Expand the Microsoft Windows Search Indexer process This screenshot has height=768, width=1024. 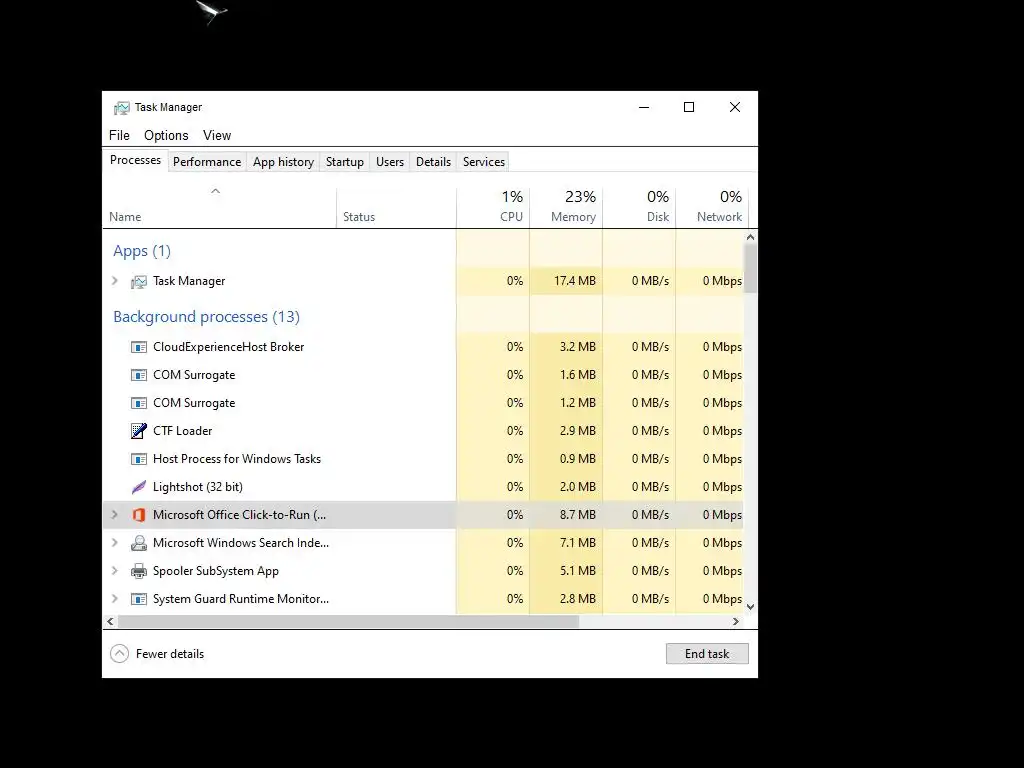click(x=115, y=543)
